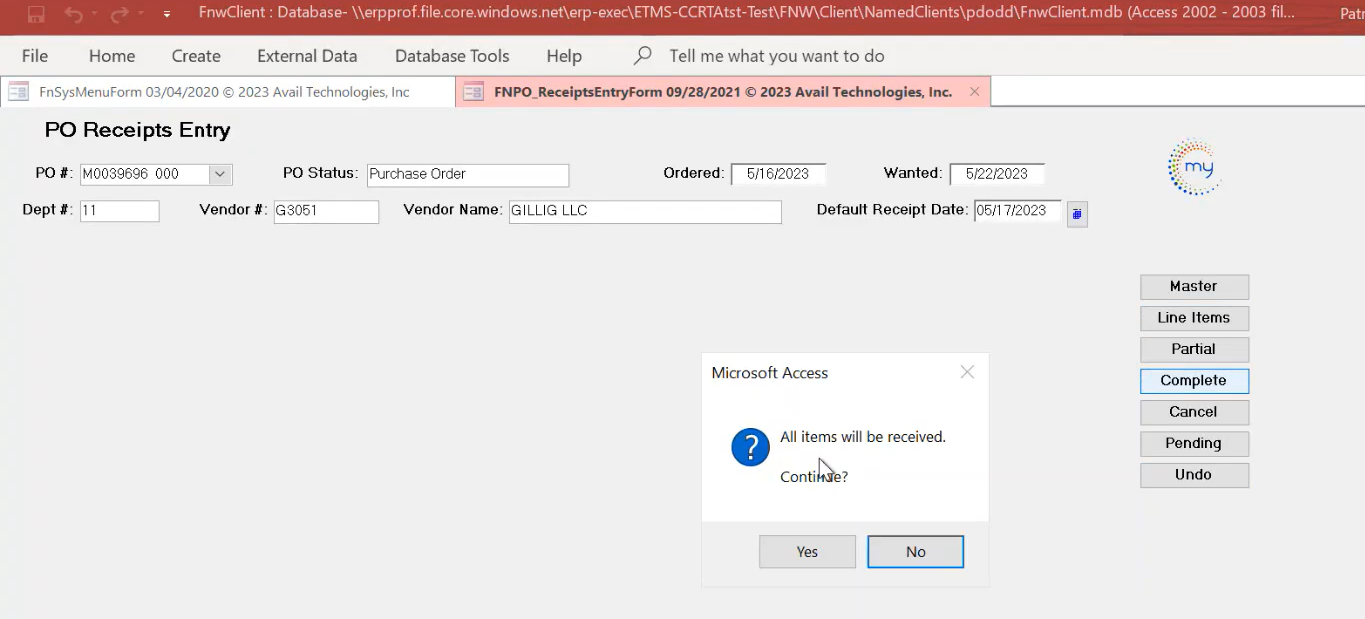1365x619 pixels.
Task: Click the Tell me search magnifier icon
Action: pyautogui.click(x=643, y=56)
